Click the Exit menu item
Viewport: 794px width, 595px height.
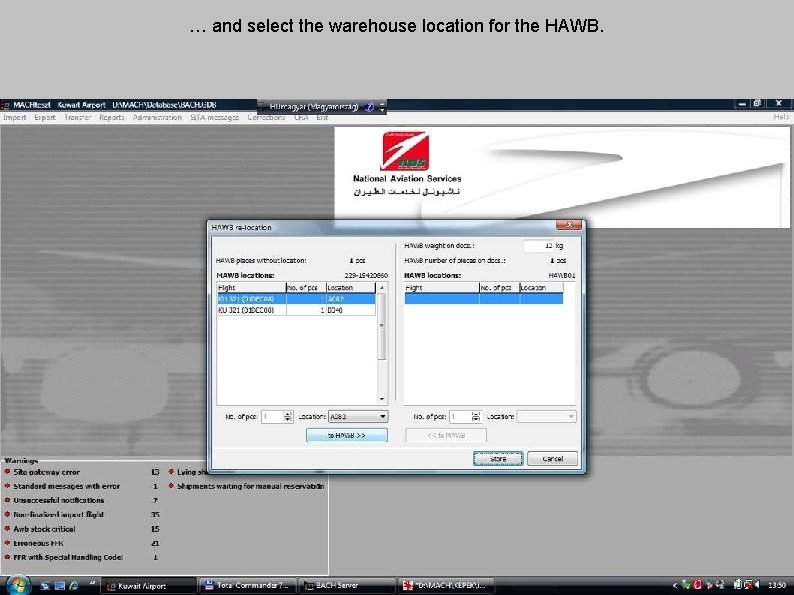coord(322,117)
